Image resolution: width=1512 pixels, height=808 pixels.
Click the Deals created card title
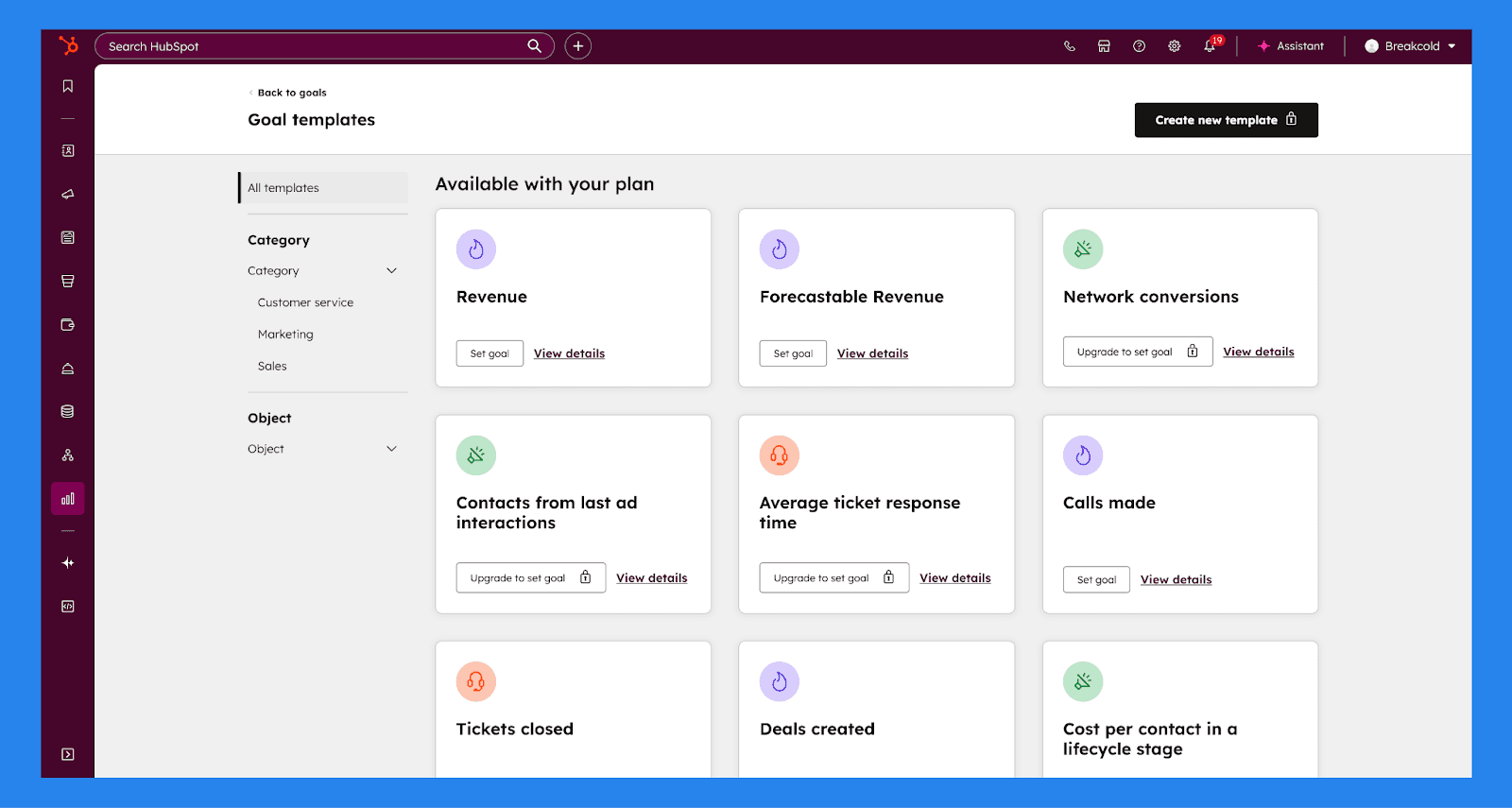pyautogui.click(x=817, y=729)
